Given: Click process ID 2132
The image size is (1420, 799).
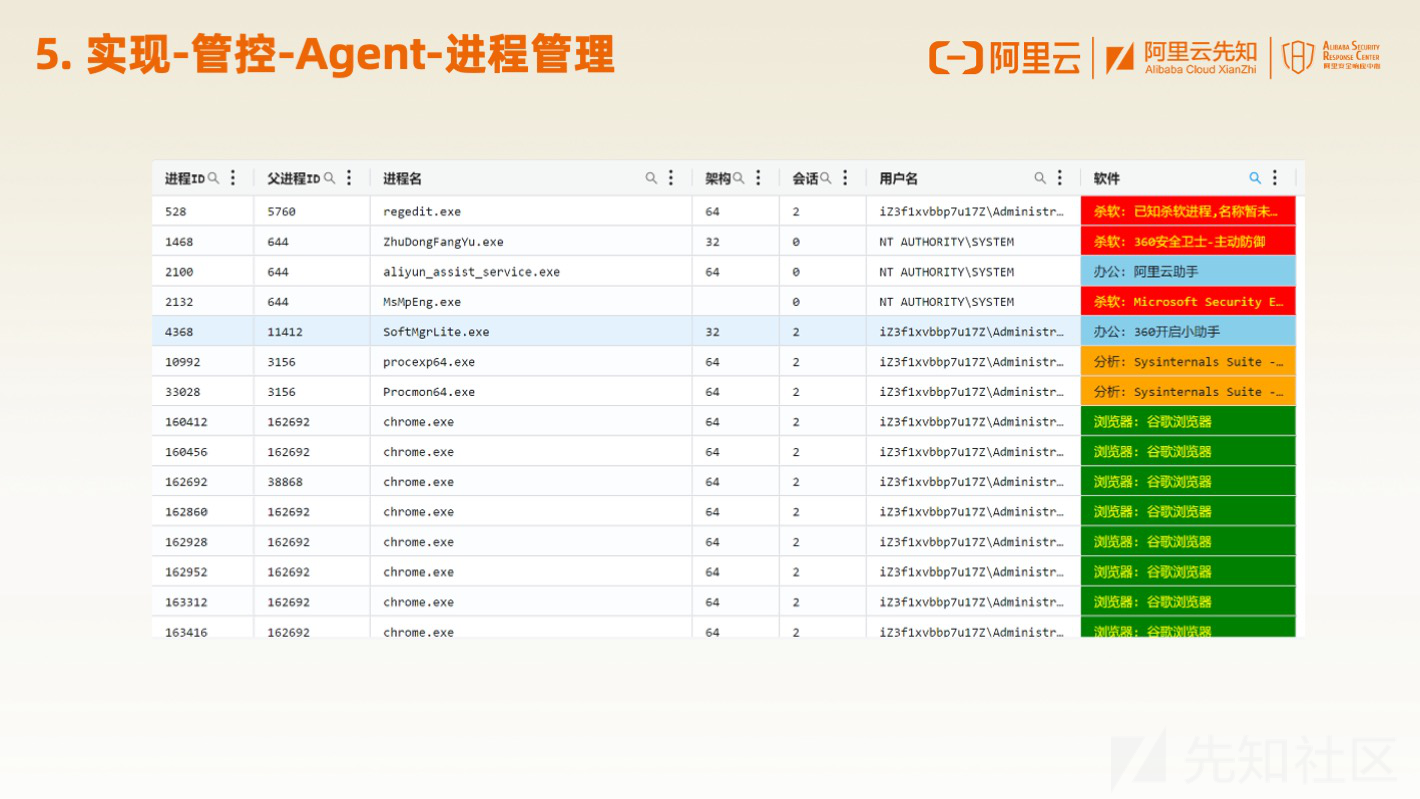Looking at the screenshot, I should (179, 302).
